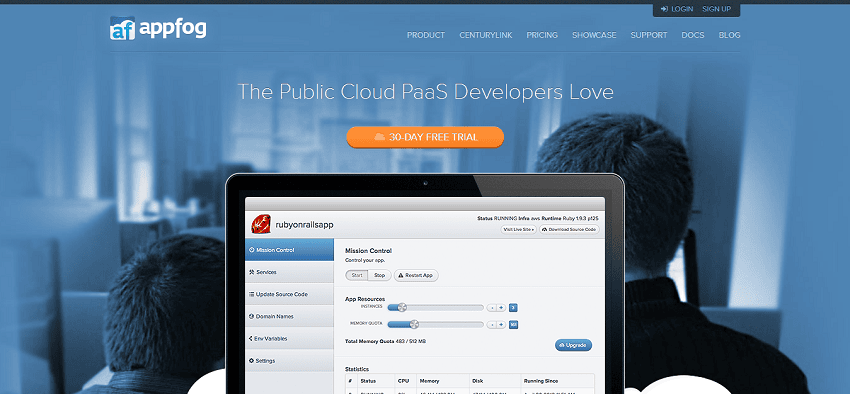Click the Env Variables code icon
Viewport: 850px width, 394px height.
[x=250, y=338]
